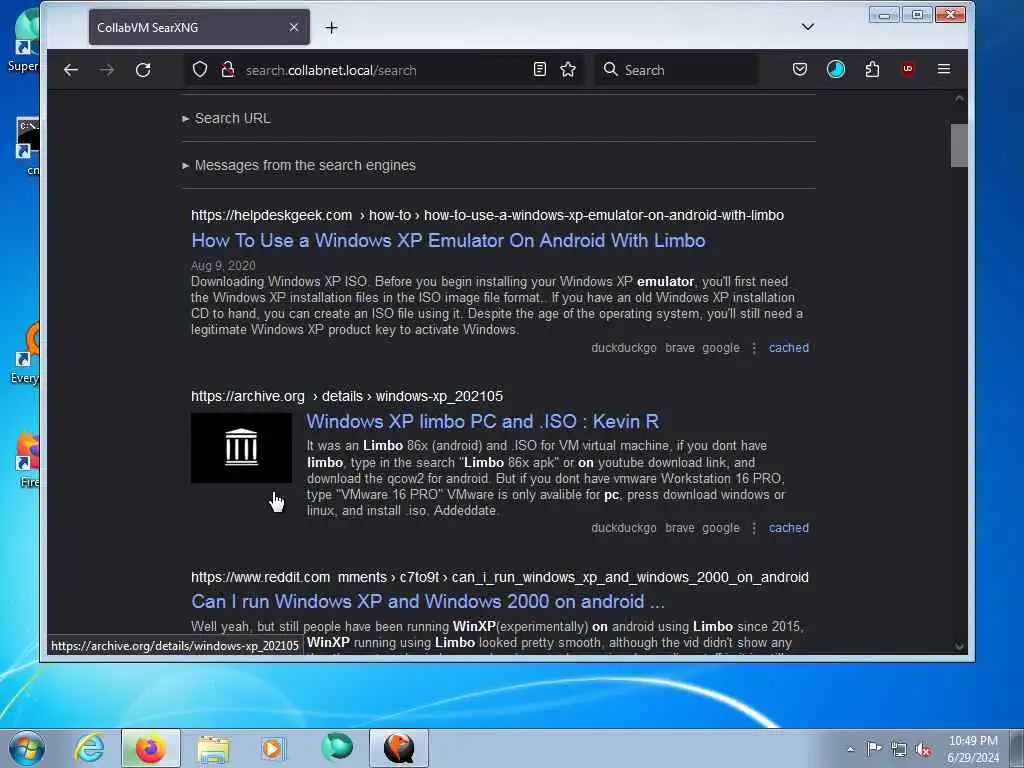Click the address bar URL field
The height and width of the screenshot is (768, 1024).
pyautogui.click(x=385, y=70)
